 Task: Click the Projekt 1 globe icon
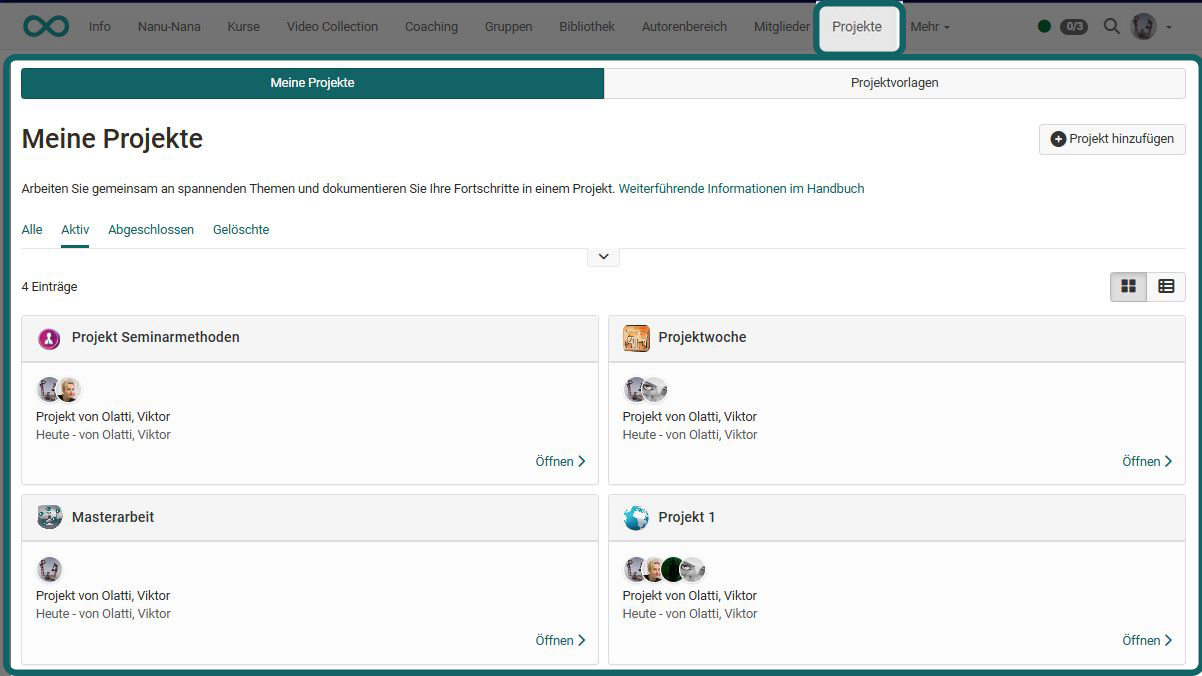(x=636, y=517)
